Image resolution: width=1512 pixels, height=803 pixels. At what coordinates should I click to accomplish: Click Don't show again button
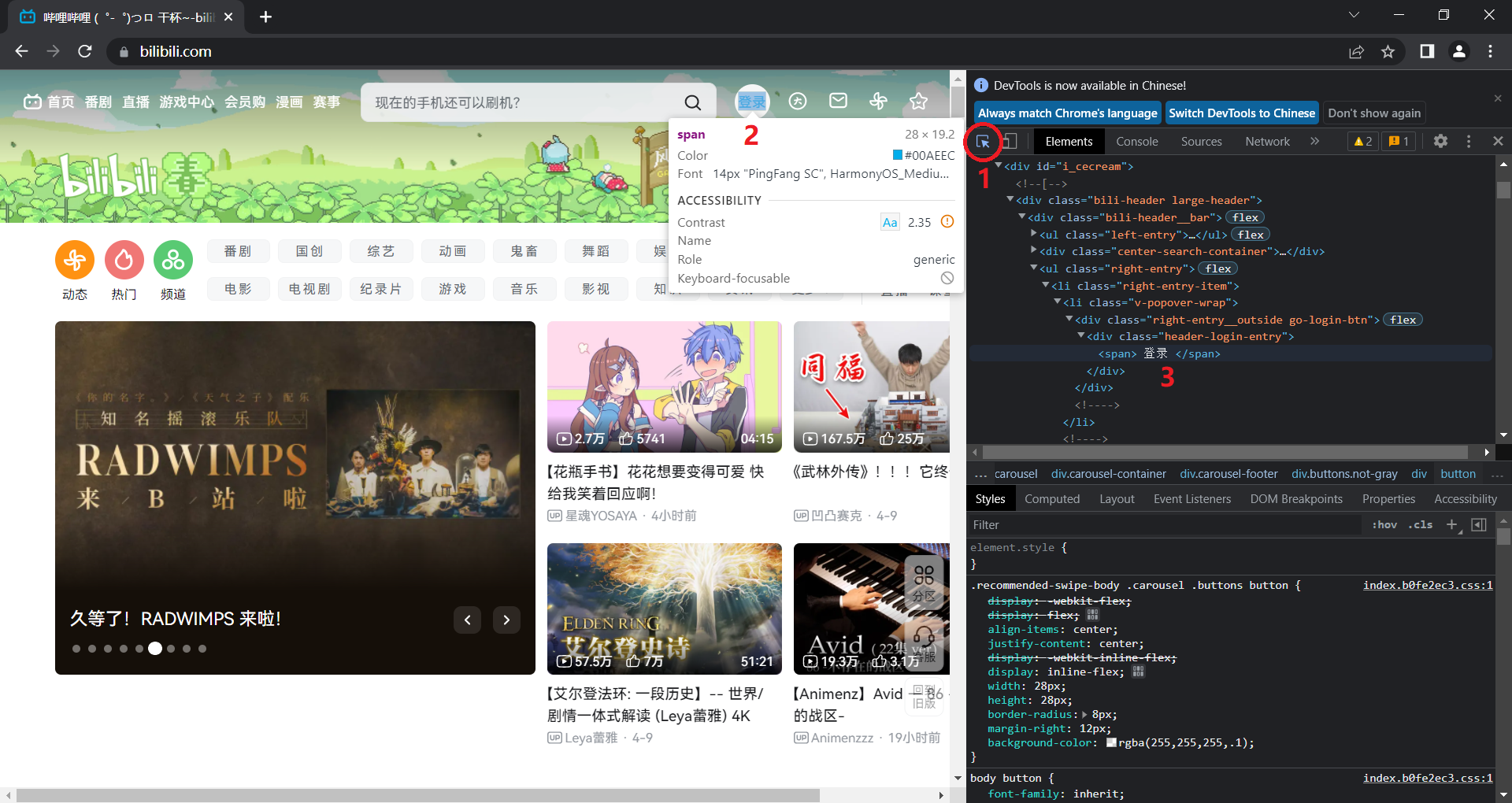(1374, 113)
